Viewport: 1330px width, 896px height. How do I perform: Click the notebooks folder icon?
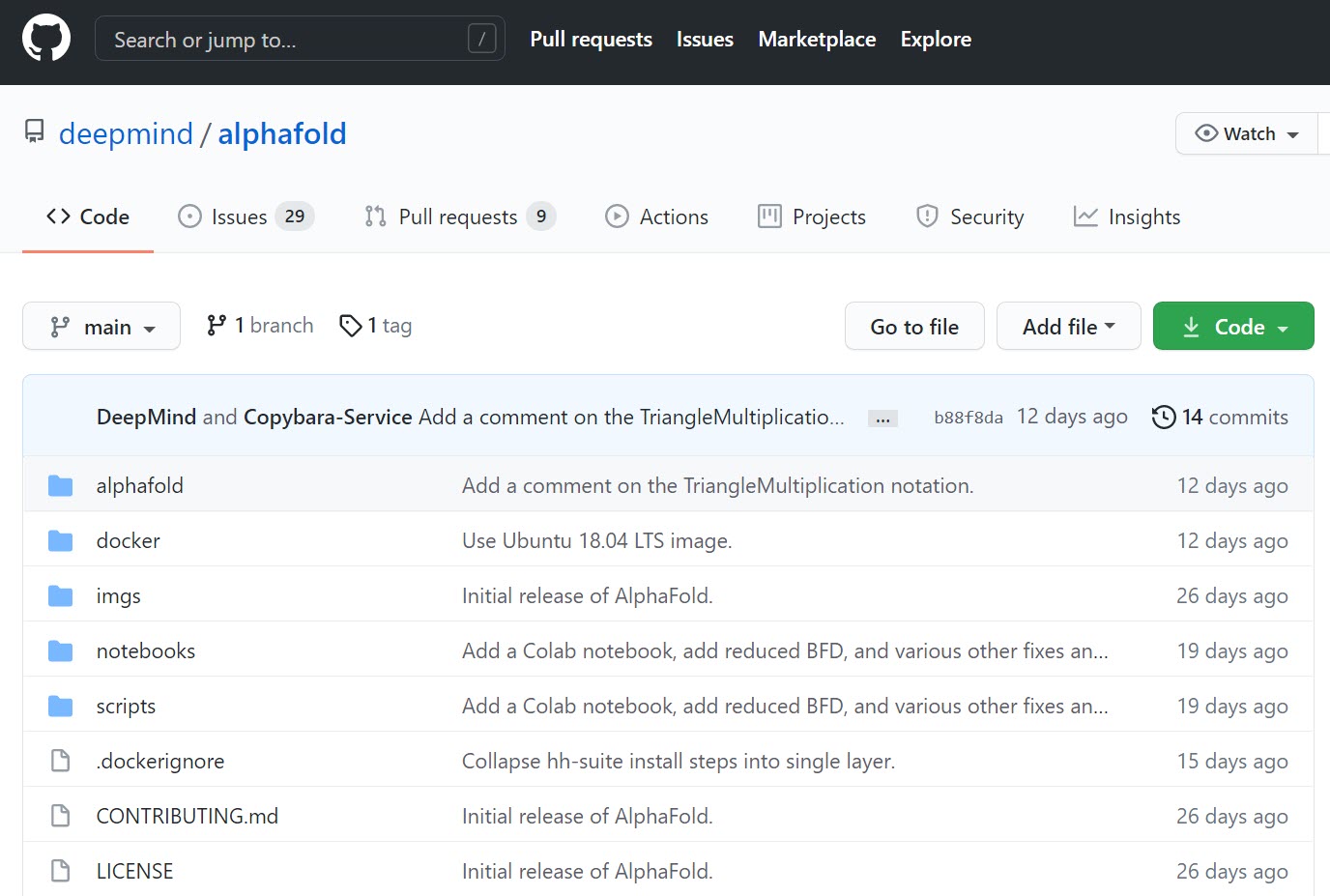[x=61, y=650]
